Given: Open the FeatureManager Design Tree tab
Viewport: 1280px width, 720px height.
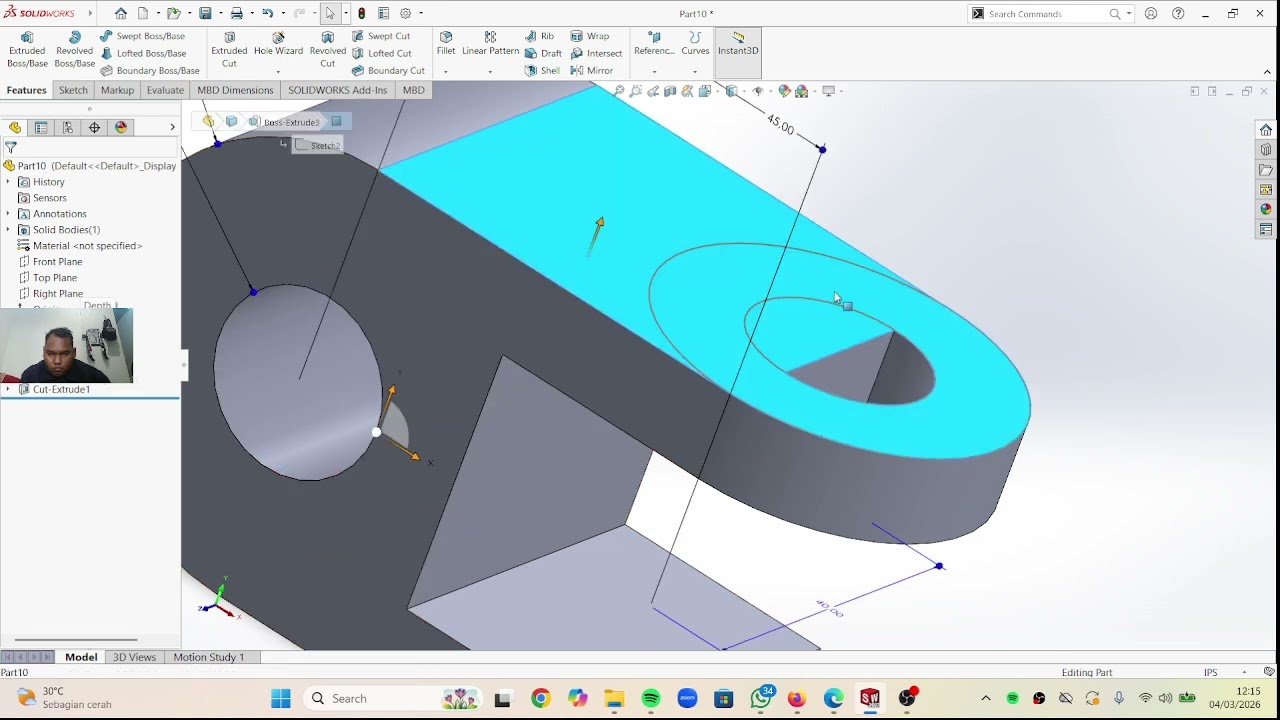Looking at the screenshot, I should [14, 127].
